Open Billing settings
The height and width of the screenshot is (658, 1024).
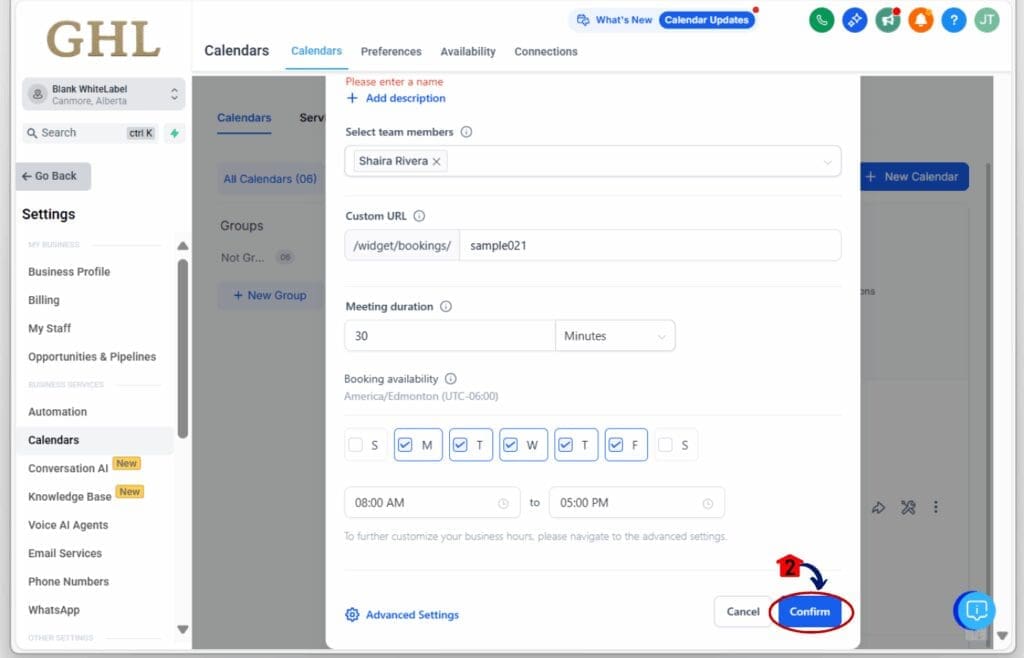click(x=44, y=300)
